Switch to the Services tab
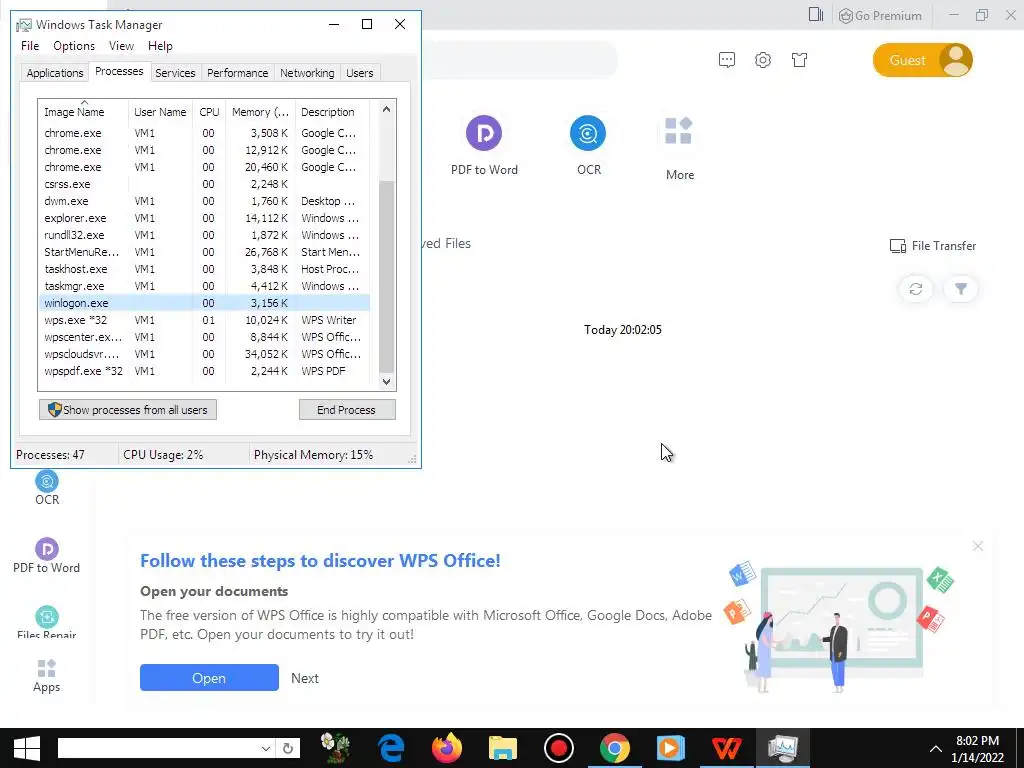1024x768 pixels. point(175,72)
